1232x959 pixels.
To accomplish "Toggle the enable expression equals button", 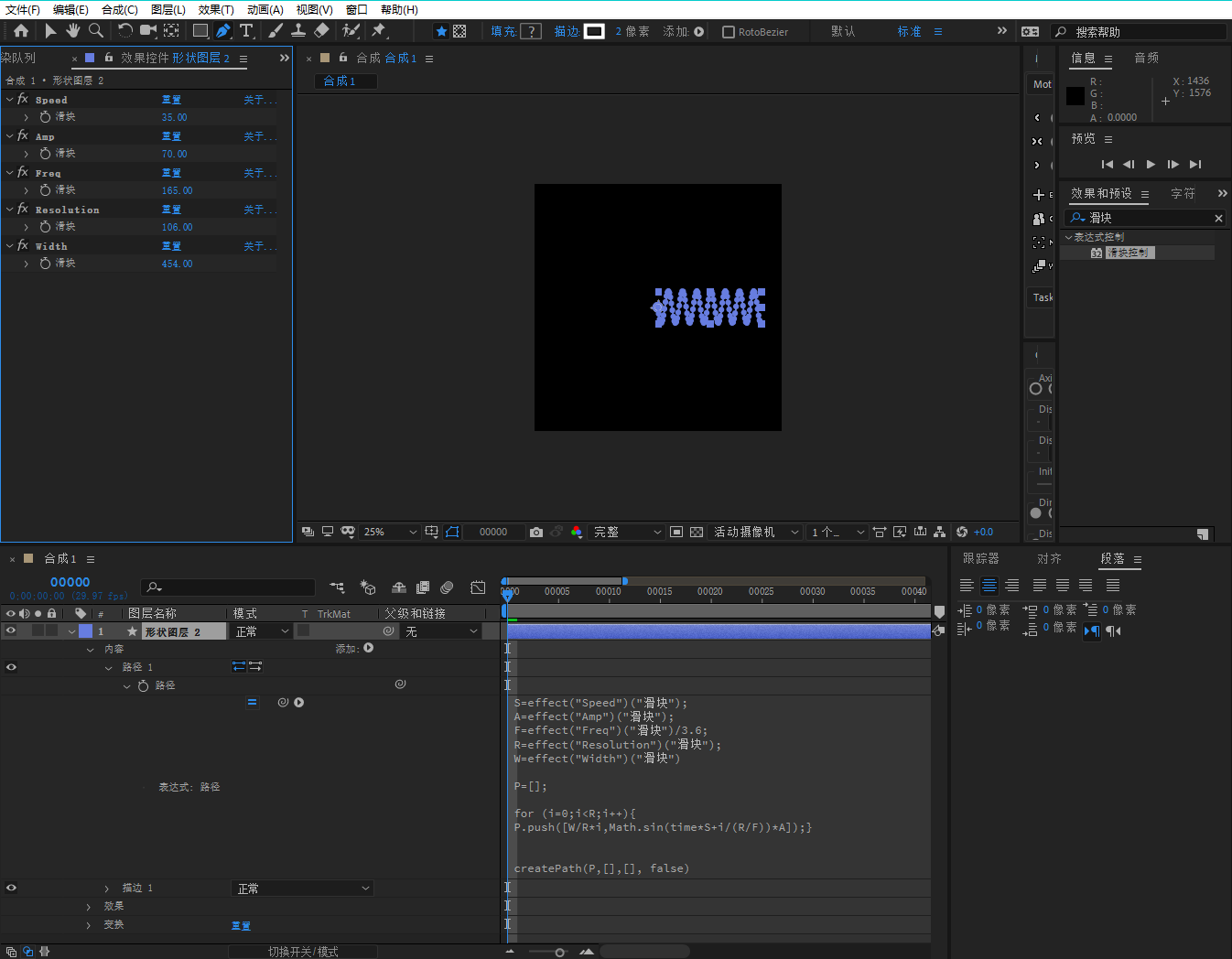I will (x=252, y=703).
